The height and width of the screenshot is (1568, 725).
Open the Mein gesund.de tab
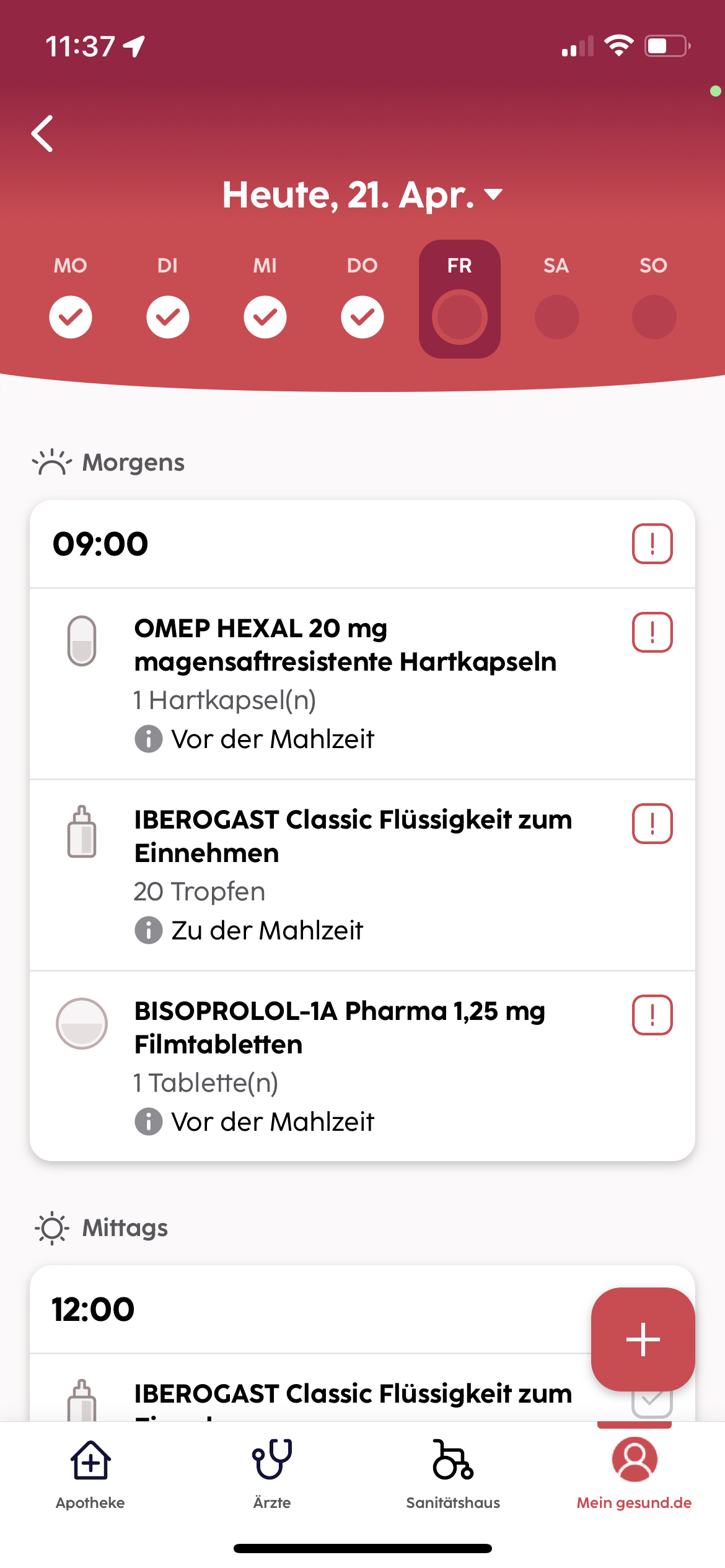634,1474
